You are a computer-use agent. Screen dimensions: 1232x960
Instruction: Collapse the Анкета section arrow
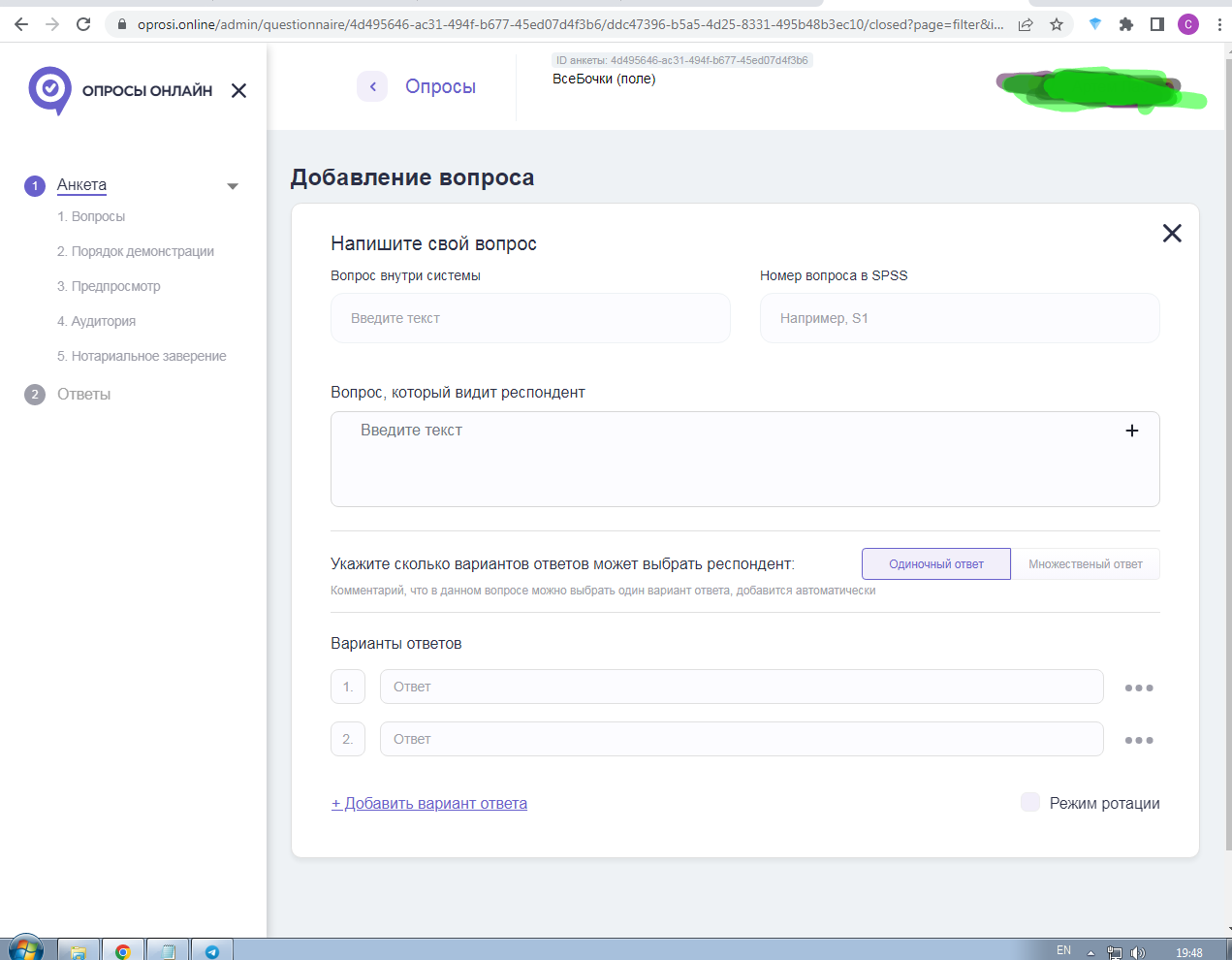click(x=233, y=186)
